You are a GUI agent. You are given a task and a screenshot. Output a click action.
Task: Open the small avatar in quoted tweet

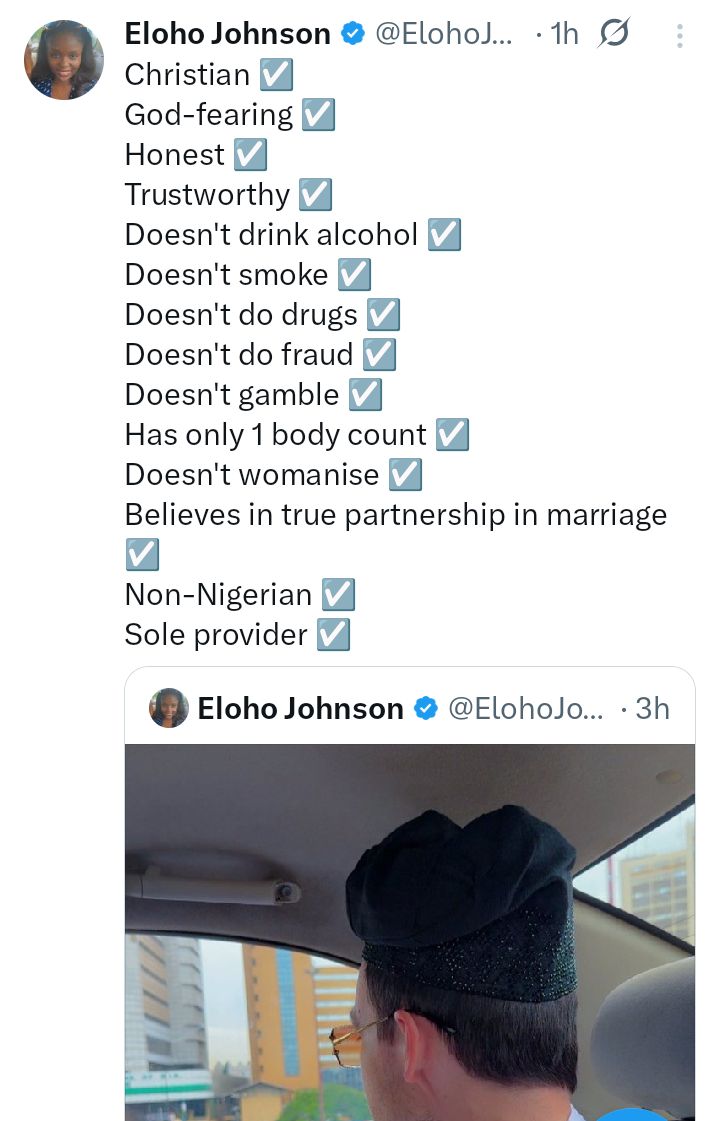[169, 708]
